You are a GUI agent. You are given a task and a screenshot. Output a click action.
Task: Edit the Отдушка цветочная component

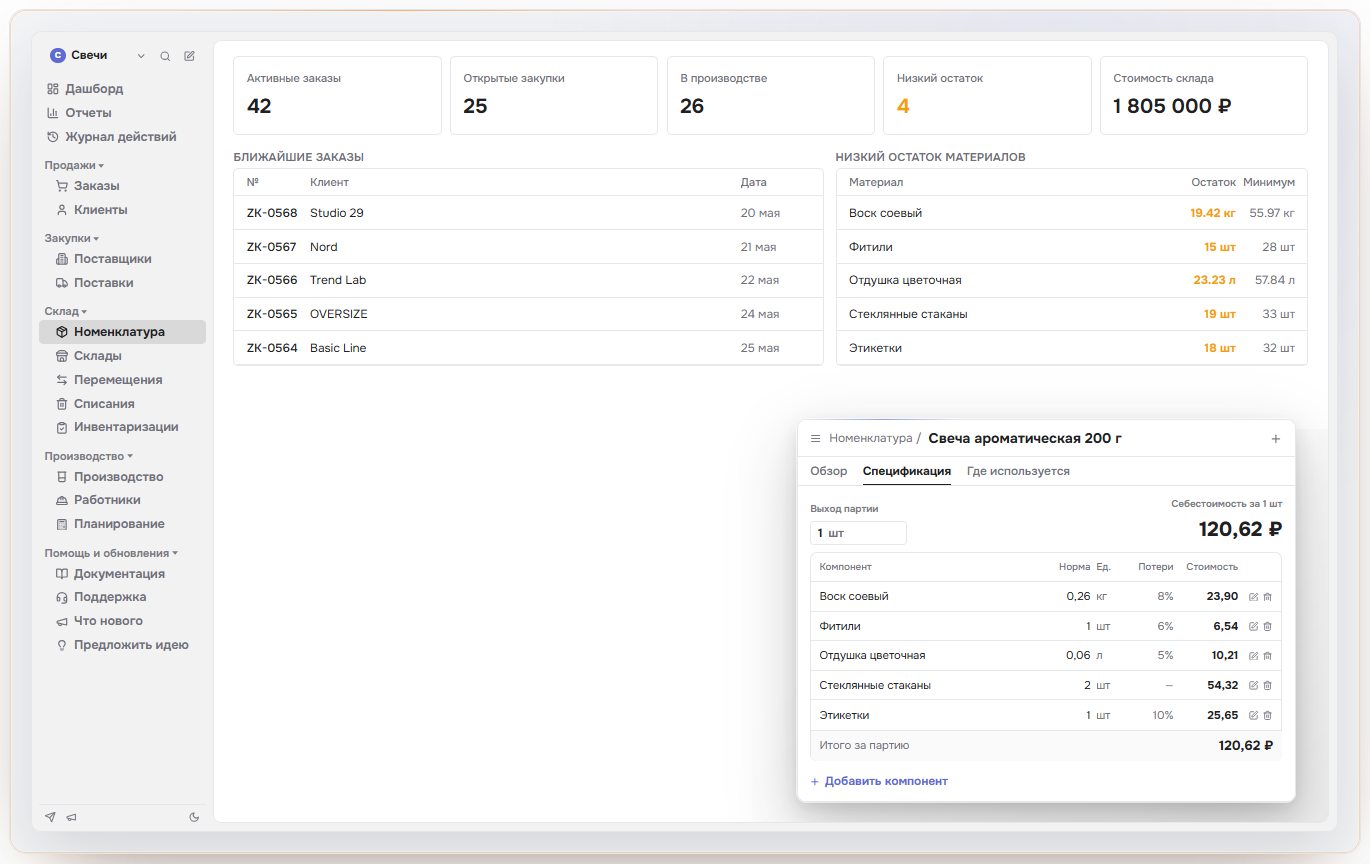point(1254,656)
